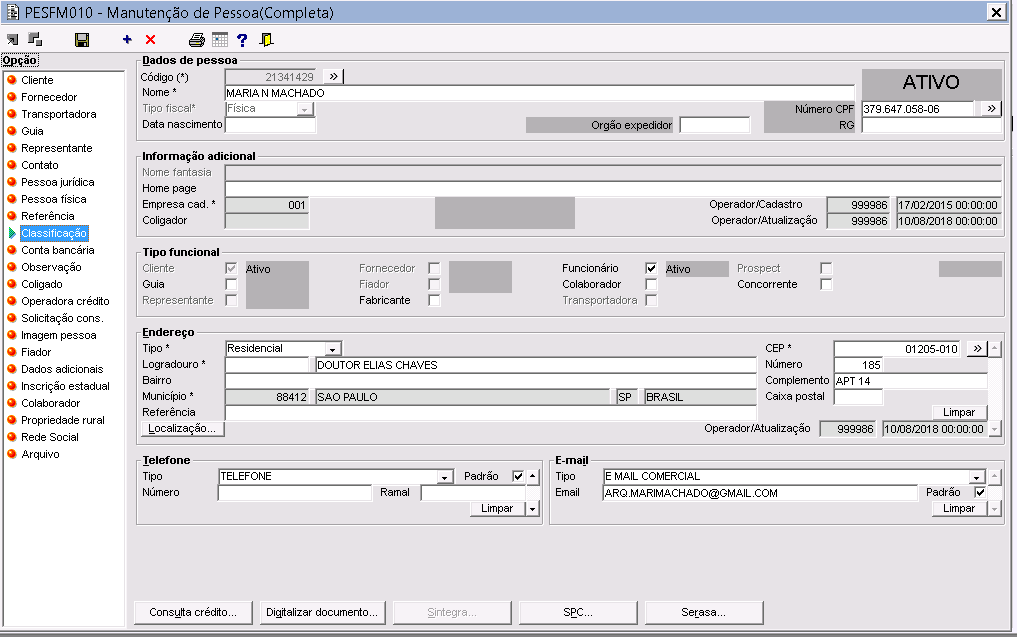This screenshot has width=1017, height=637.
Task: Click the » lookup button next to CEP
Action: (977, 348)
